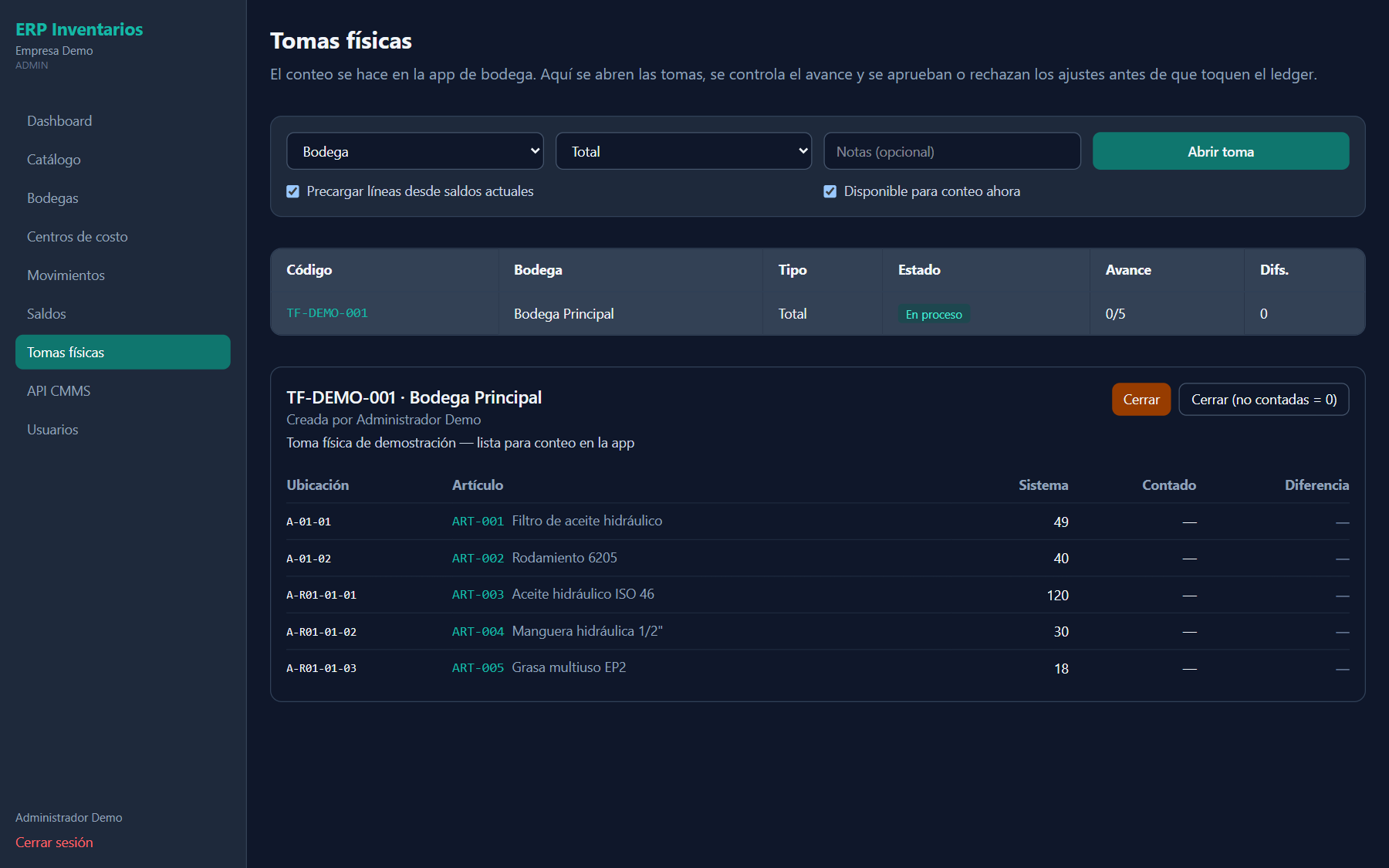Click the Diferencia column header

pos(1316,485)
